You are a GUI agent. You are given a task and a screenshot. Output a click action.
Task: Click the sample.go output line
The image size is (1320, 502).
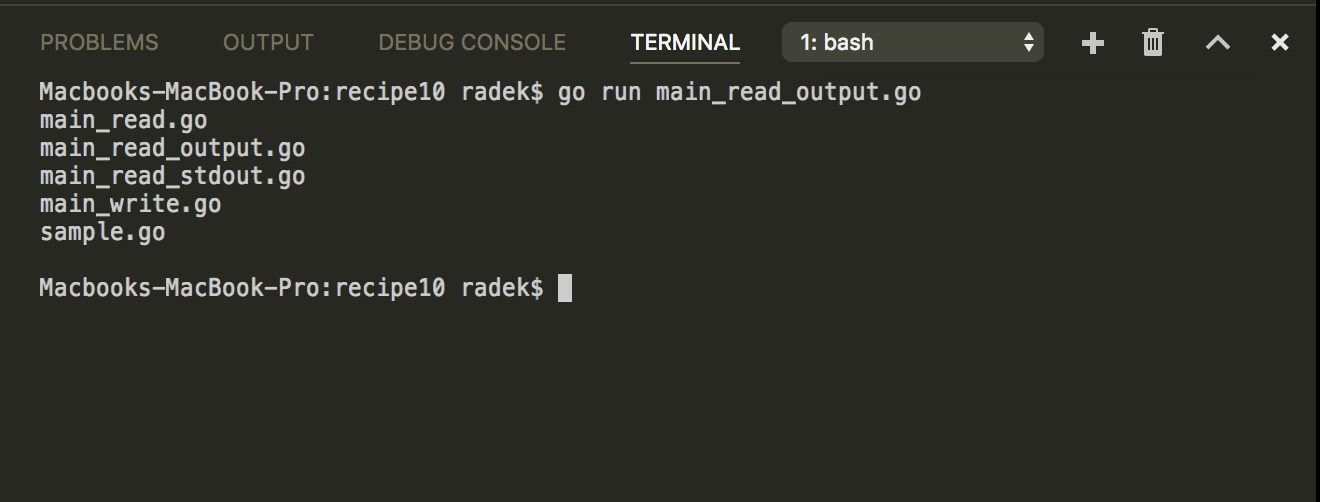[x=103, y=233]
